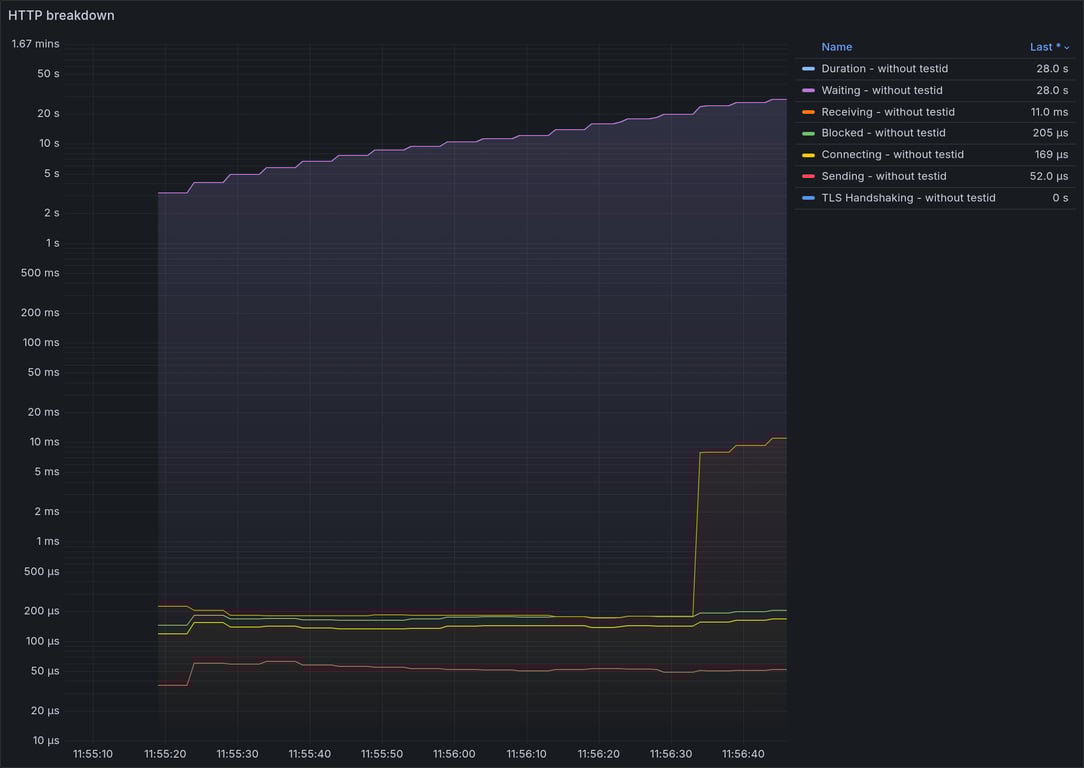The width and height of the screenshot is (1084, 768).
Task: Open color picker for Receiving swatch
Action: click(x=807, y=111)
